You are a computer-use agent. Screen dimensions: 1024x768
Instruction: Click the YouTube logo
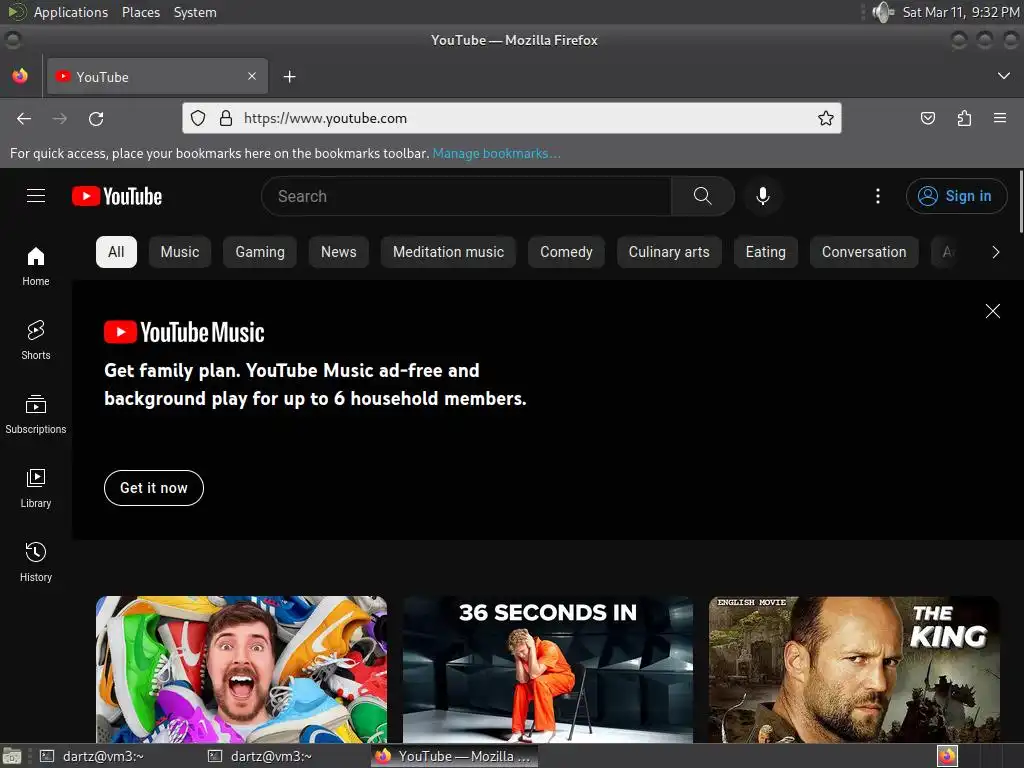[x=117, y=196]
